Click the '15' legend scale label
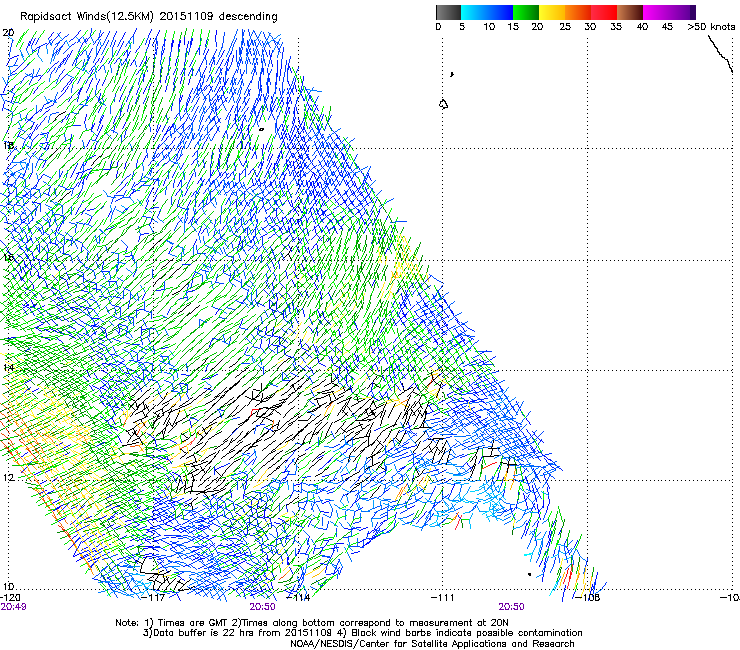 513,27
